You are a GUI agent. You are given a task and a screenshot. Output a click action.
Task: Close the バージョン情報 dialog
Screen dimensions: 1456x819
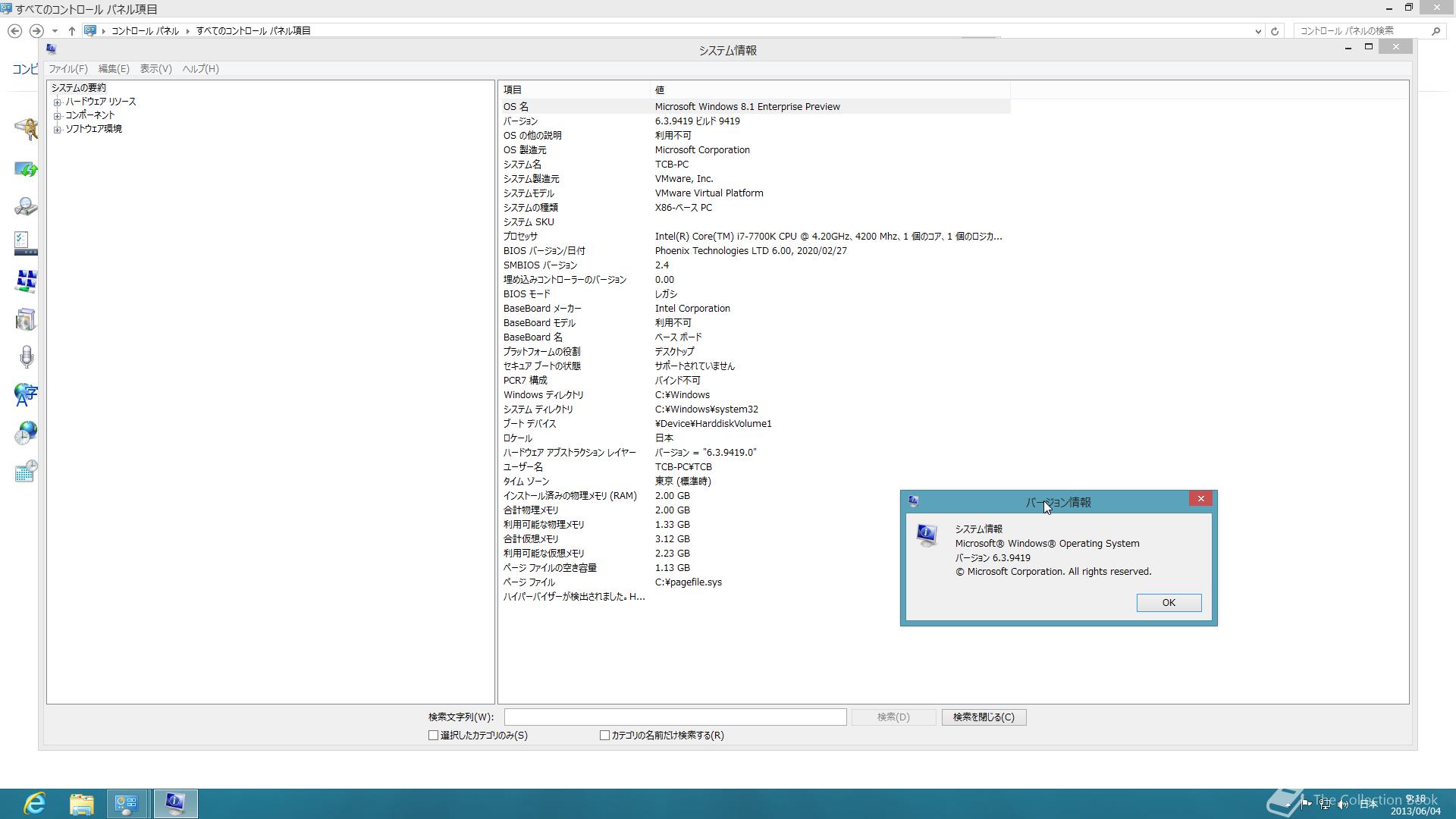click(1200, 499)
